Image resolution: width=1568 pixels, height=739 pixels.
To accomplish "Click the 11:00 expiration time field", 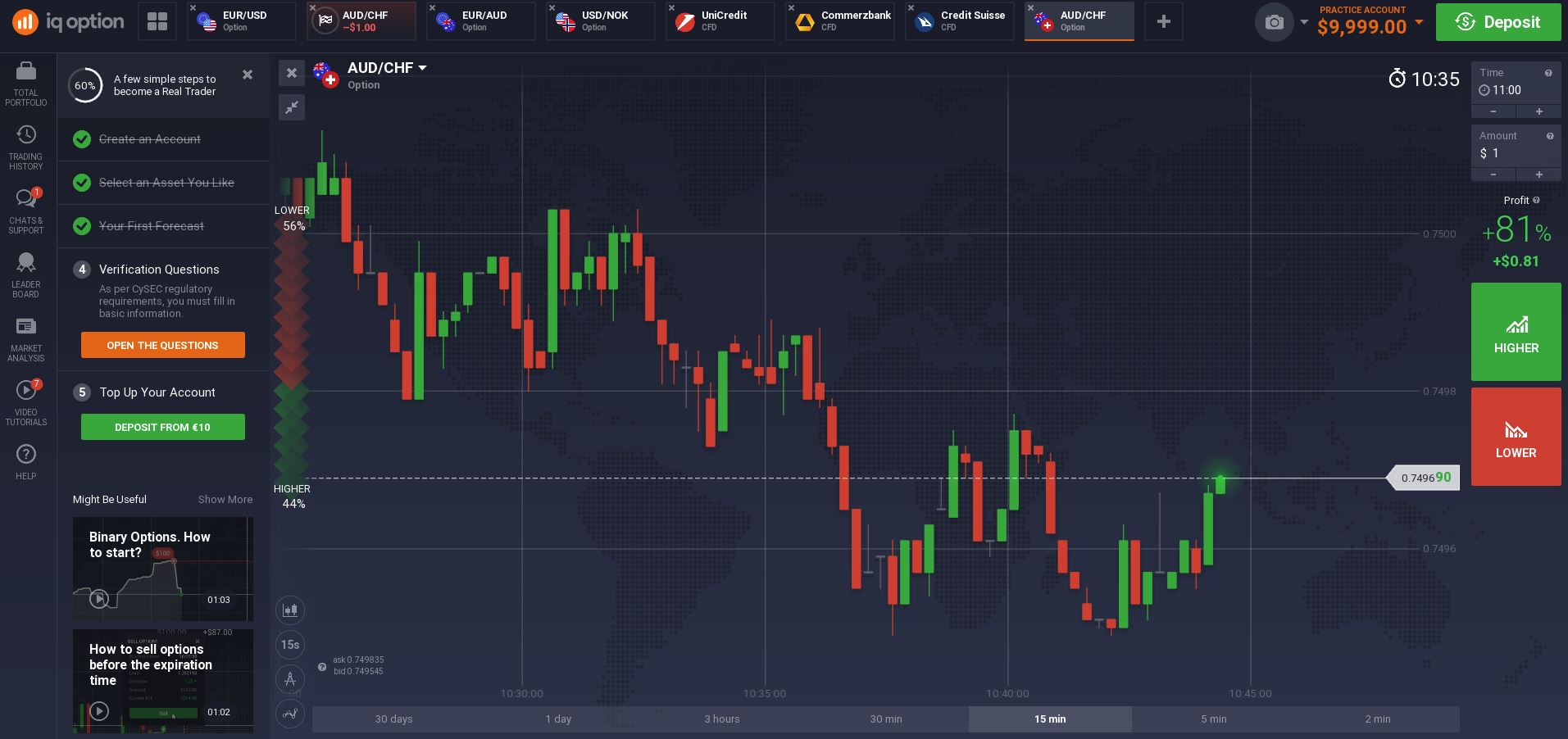I will coord(1516,90).
